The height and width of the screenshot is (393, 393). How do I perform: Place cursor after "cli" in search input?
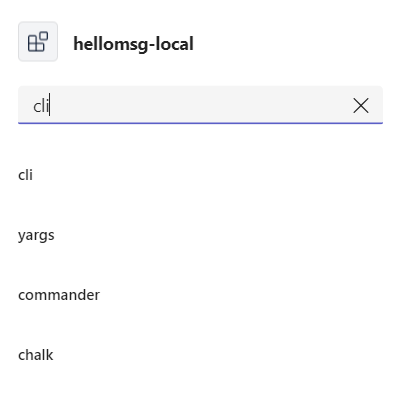(x=50, y=106)
